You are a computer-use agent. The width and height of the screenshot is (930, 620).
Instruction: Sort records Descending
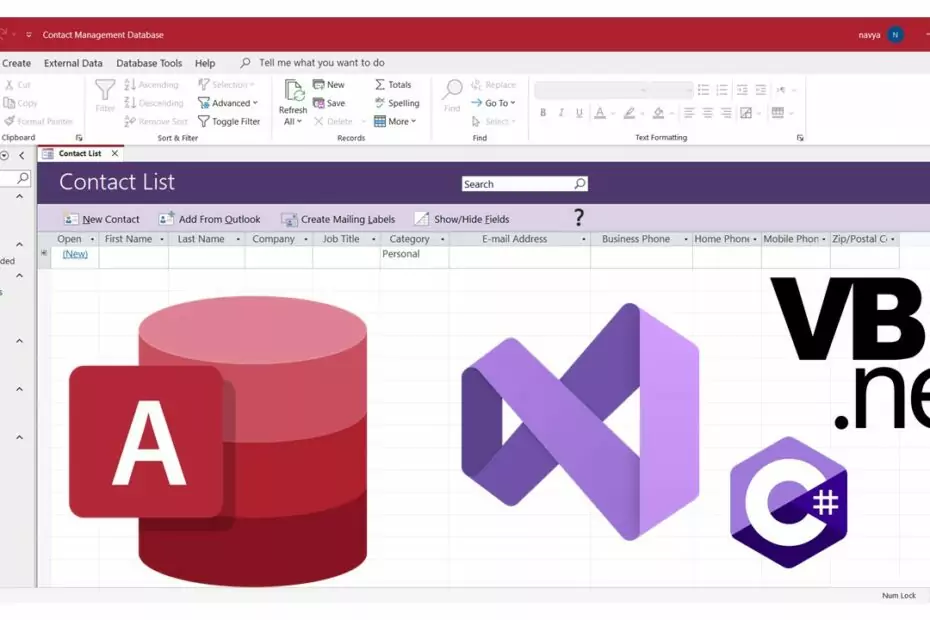[x=154, y=103]
